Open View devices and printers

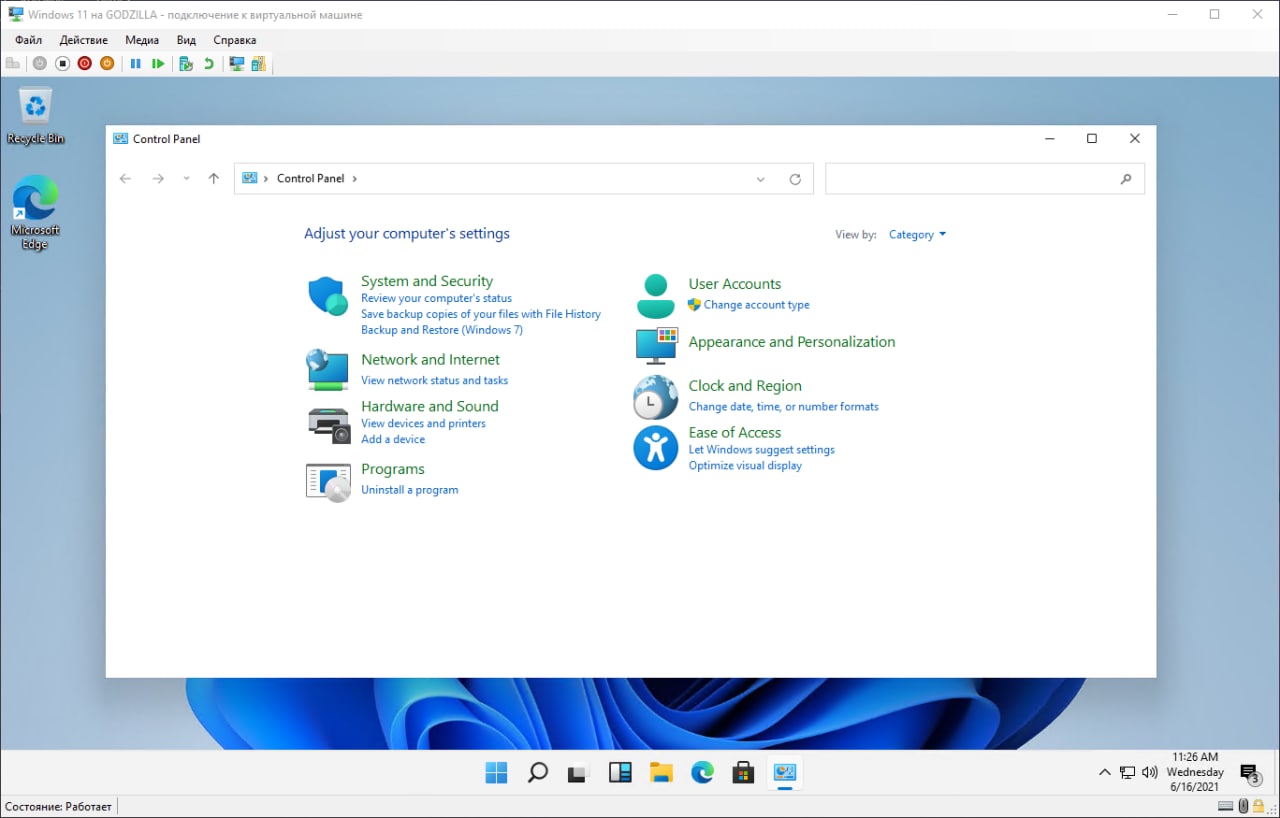423,423
